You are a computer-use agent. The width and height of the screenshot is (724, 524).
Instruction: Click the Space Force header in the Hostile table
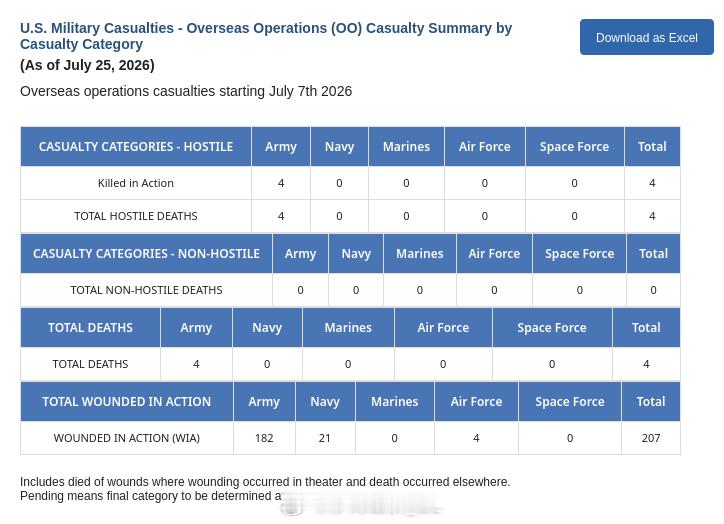pyautogui.click(x=574, y=147)
